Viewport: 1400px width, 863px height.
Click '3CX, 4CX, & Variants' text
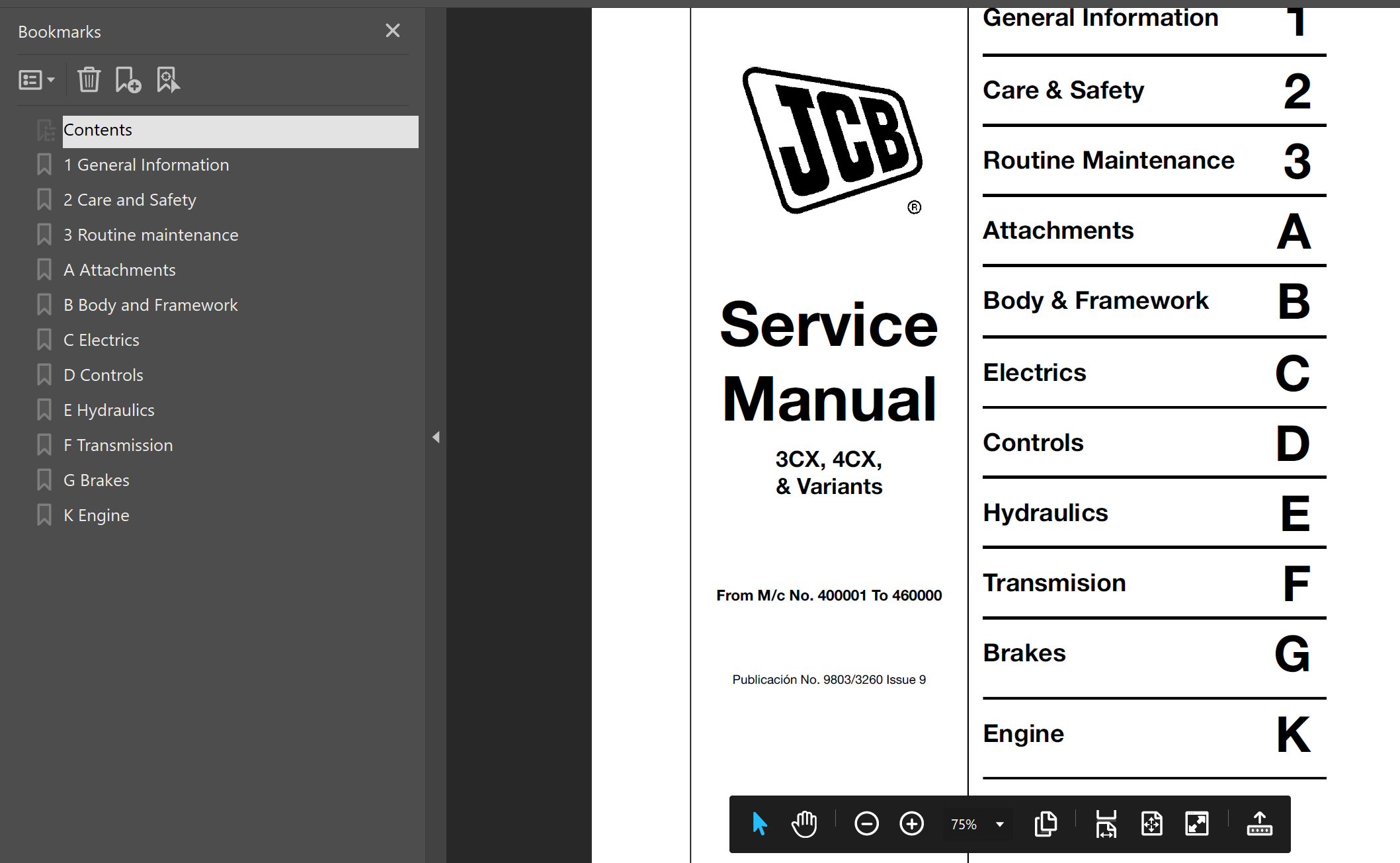pyautogui.click(x=829, y=472)
